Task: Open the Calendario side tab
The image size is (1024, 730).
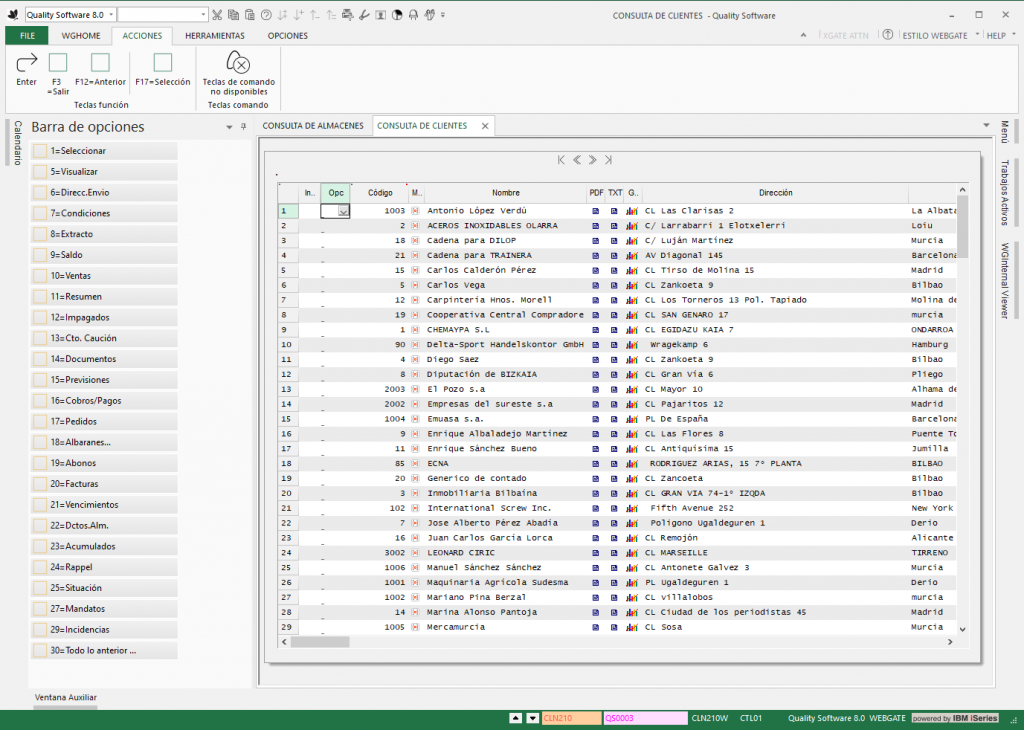Action: (18, 142)
